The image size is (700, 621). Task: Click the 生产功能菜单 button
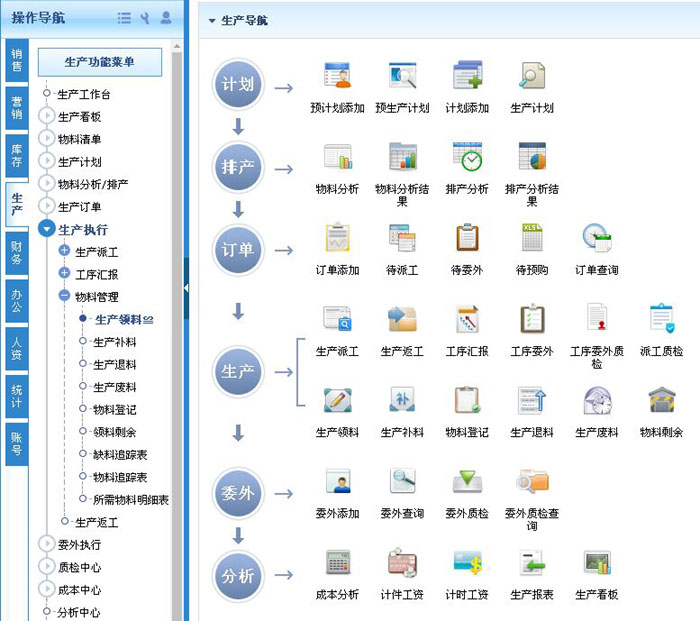(99, 62)
